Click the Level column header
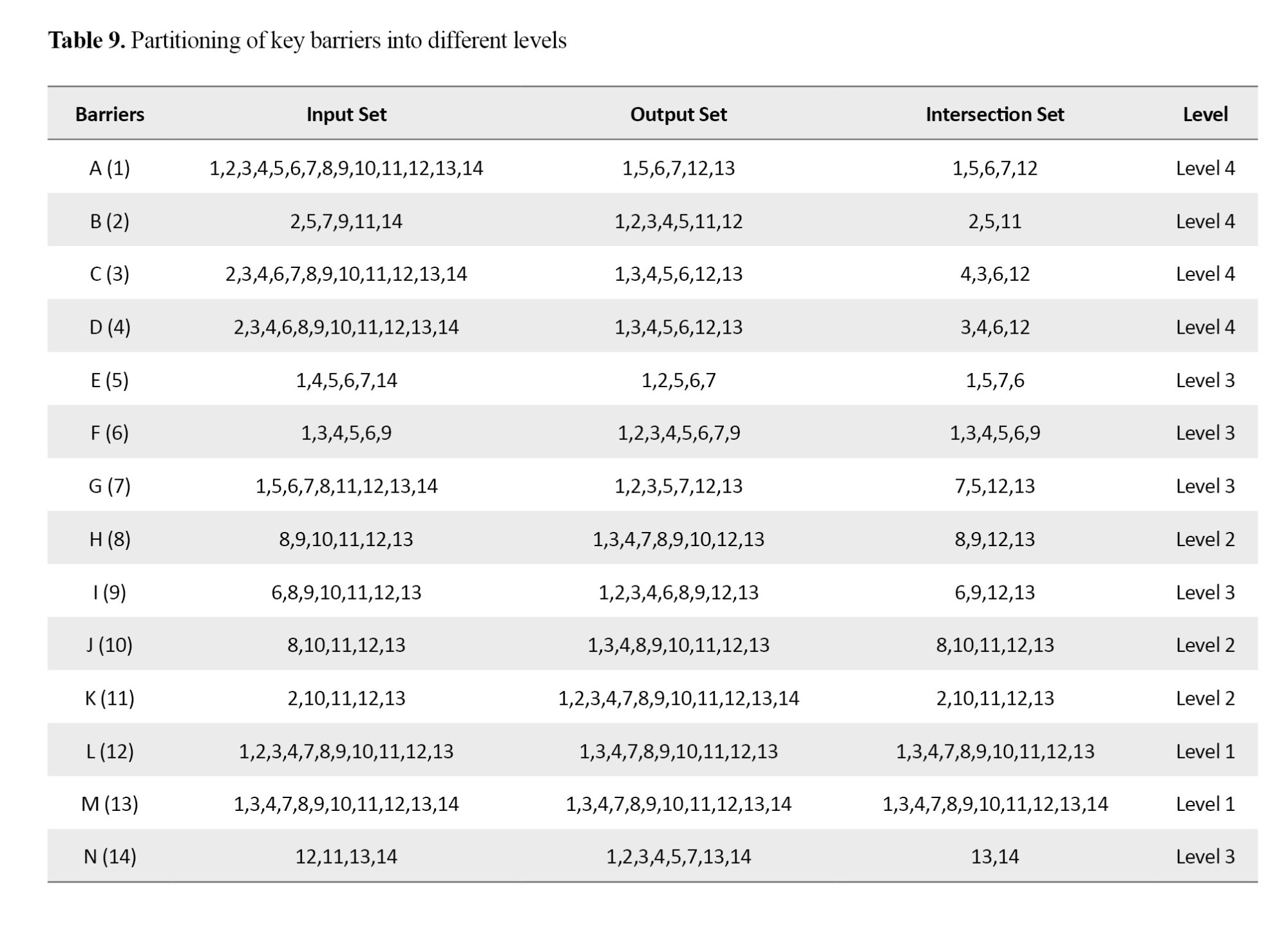The width and height of the screenshot is (1288, 932). (x=1205, y=114)
